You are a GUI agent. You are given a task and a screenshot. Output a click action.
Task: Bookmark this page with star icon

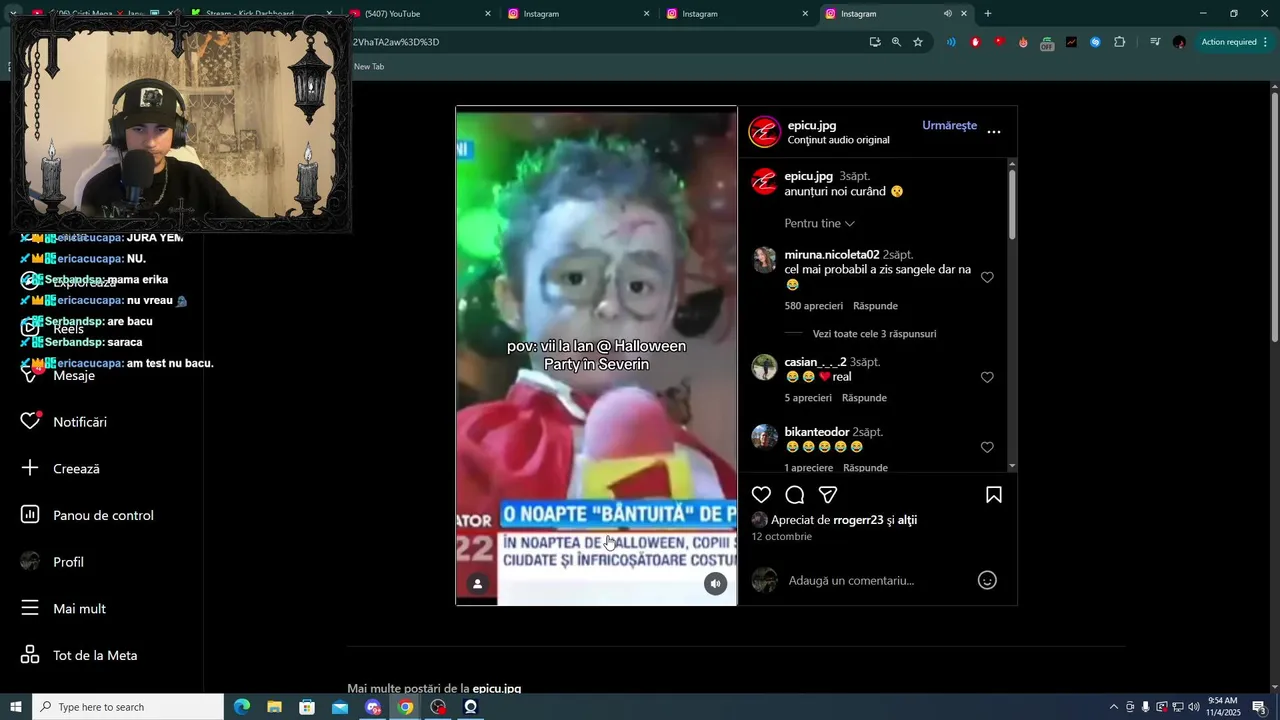(918, 42)
